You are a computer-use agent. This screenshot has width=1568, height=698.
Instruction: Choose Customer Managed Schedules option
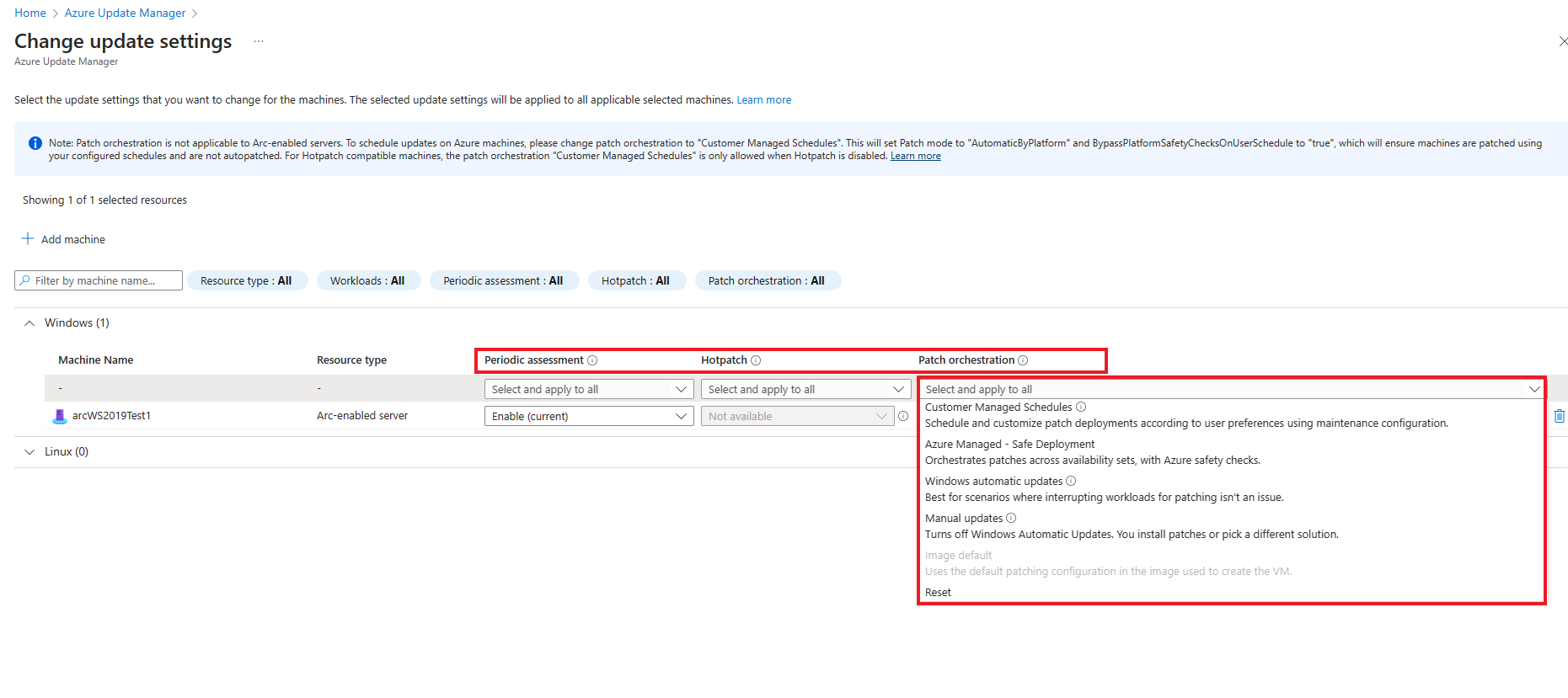pyautogui.click(x=1231, y=415)
